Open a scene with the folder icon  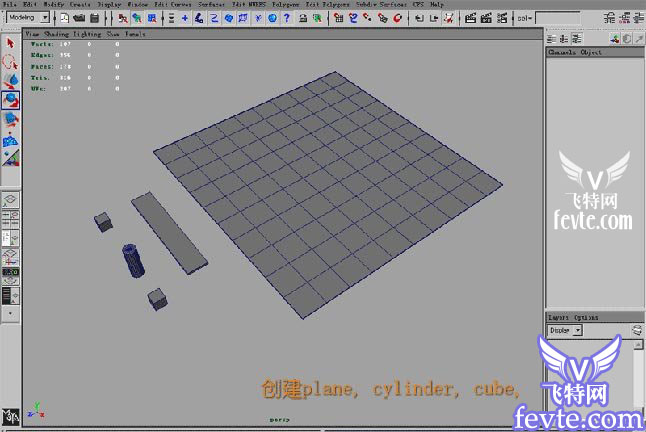pos(79,18)
